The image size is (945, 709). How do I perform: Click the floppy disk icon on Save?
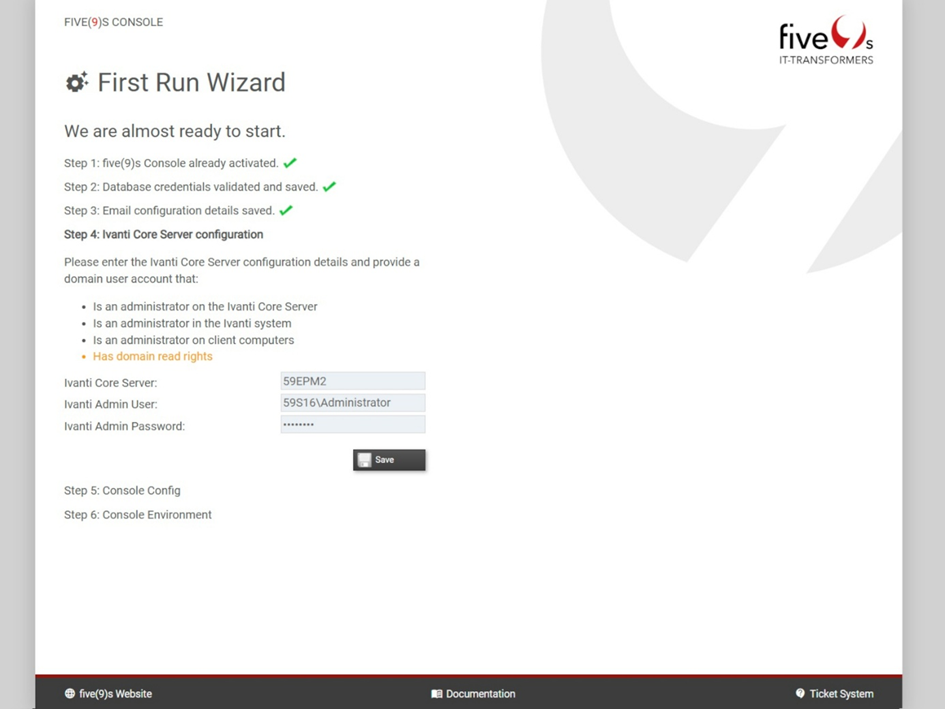pos(364,460)
